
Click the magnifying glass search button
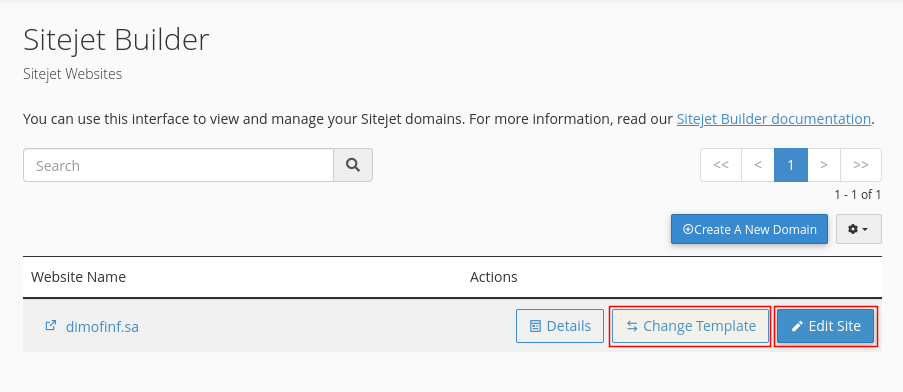point(353,165)
